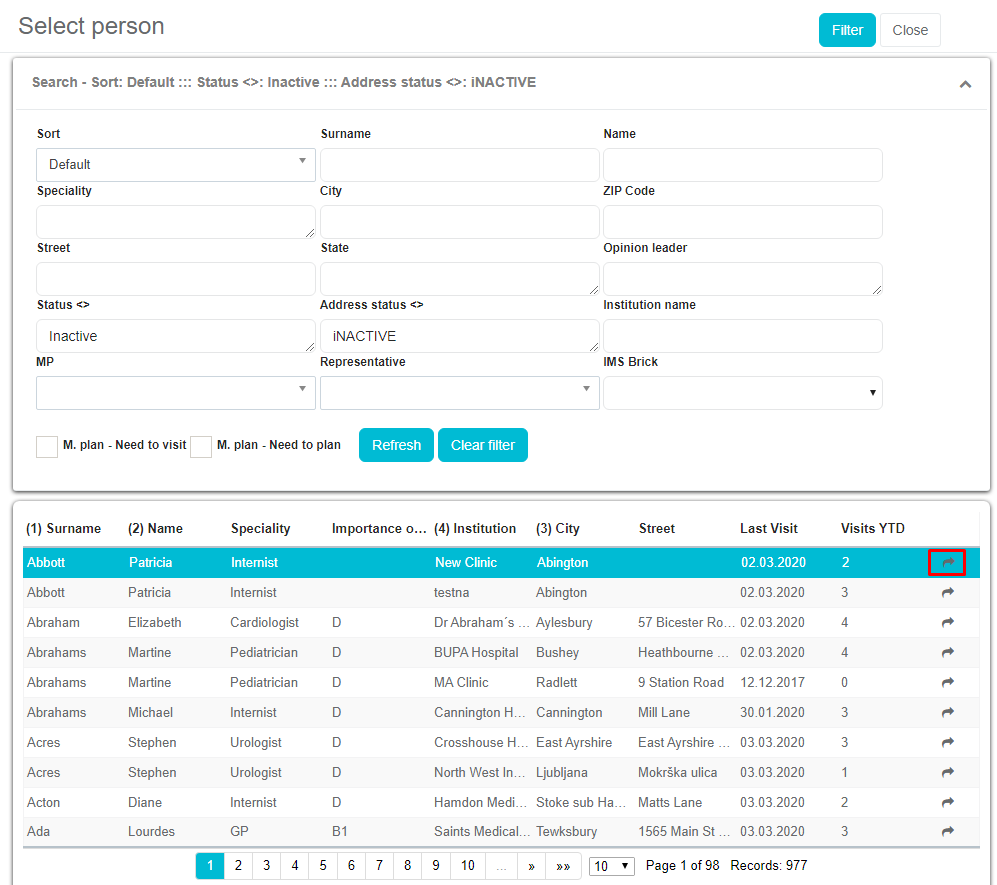This screenshot has height=885, width=997.
Task: Click arrow icon in Acton Diane row
Action: (947, 803)
